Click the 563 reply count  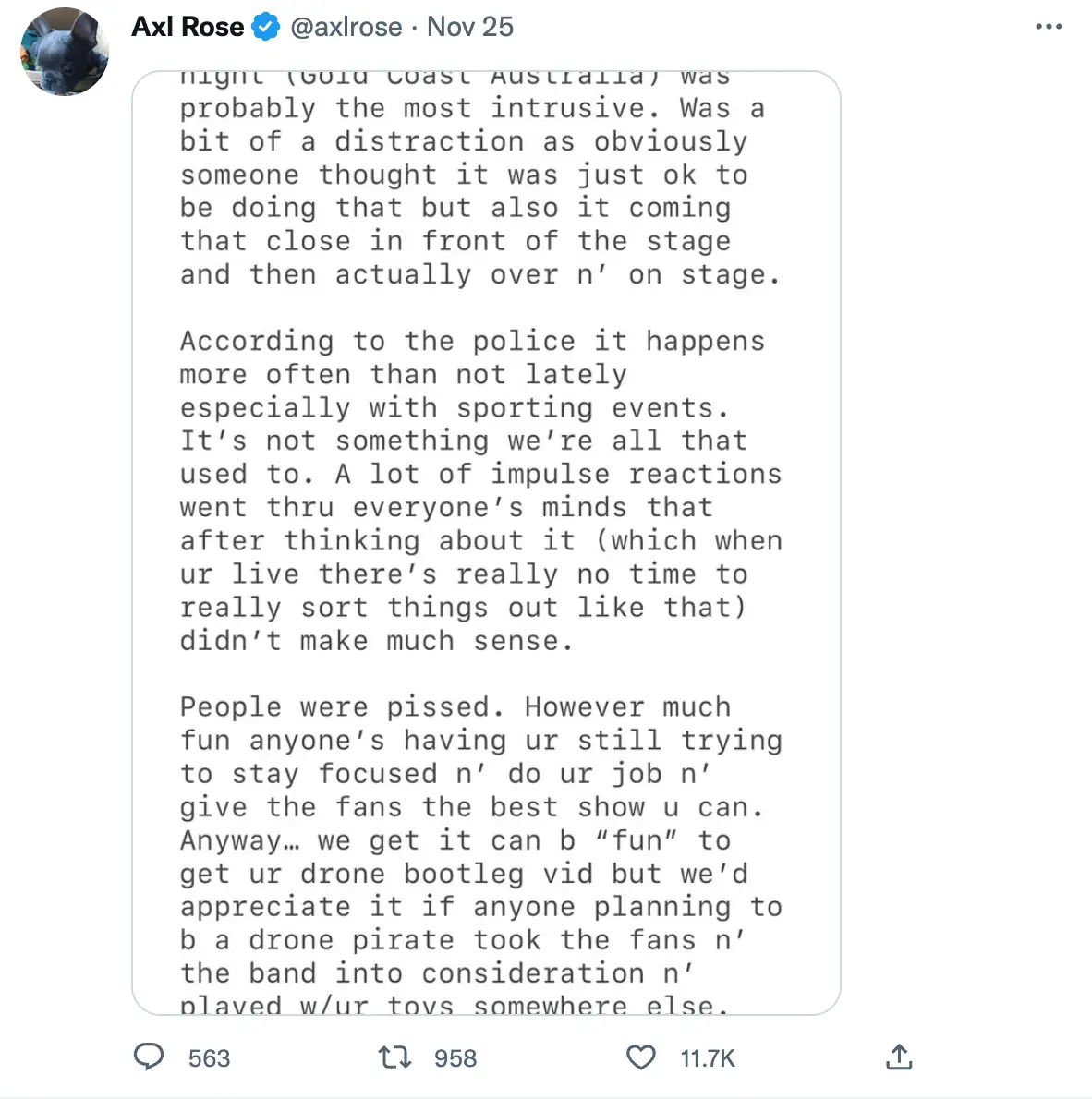209,1057
